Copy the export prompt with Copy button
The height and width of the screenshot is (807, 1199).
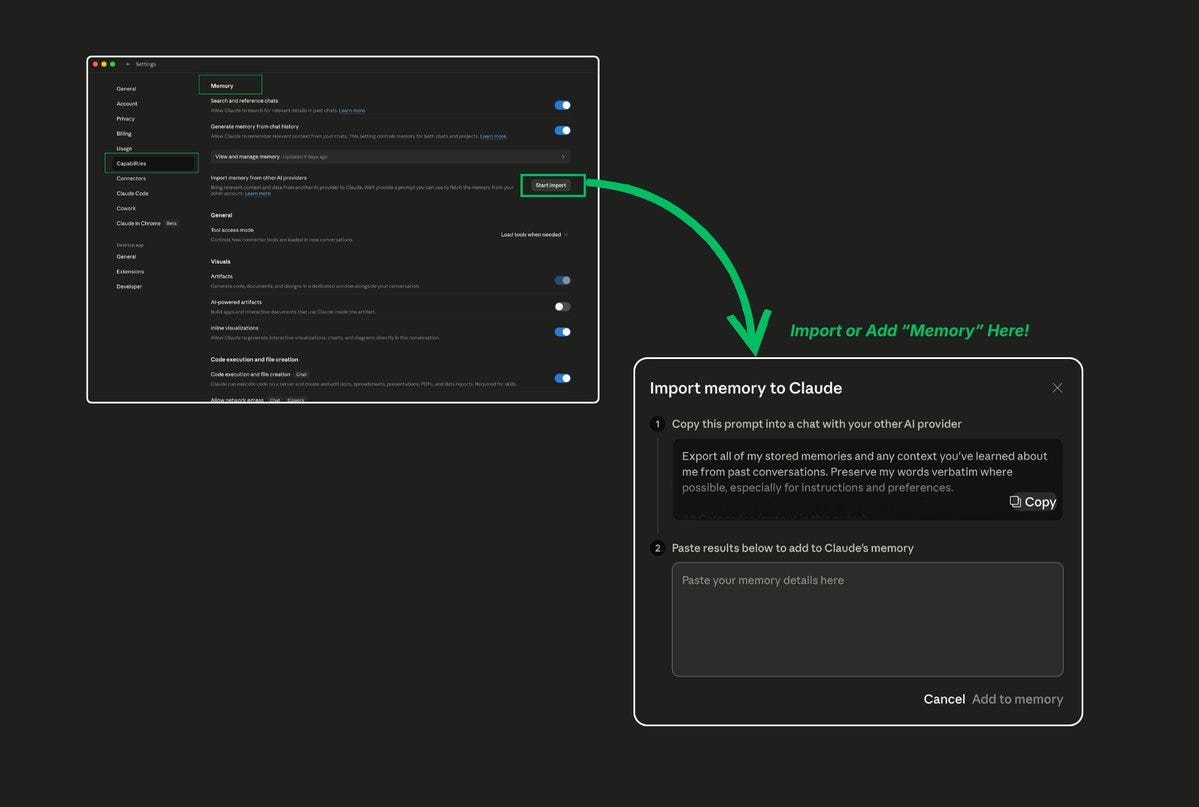[1032, 502]
